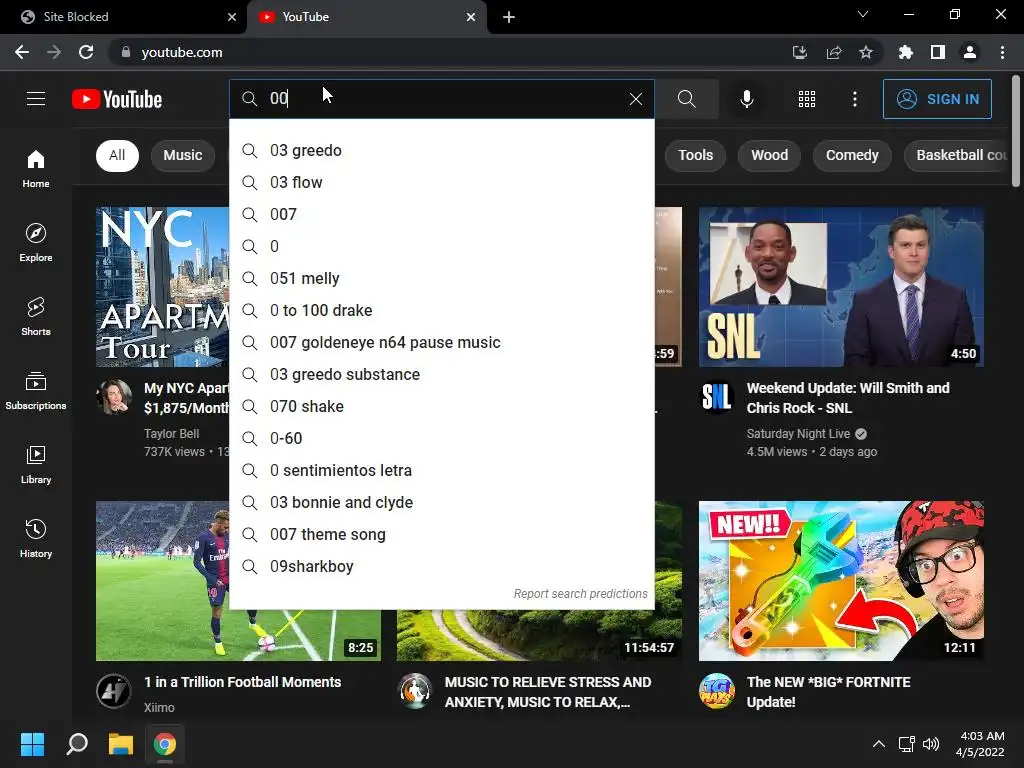Select the All filter chip
The width and height of the screenshot is (1024, 768).
point(117,155)
